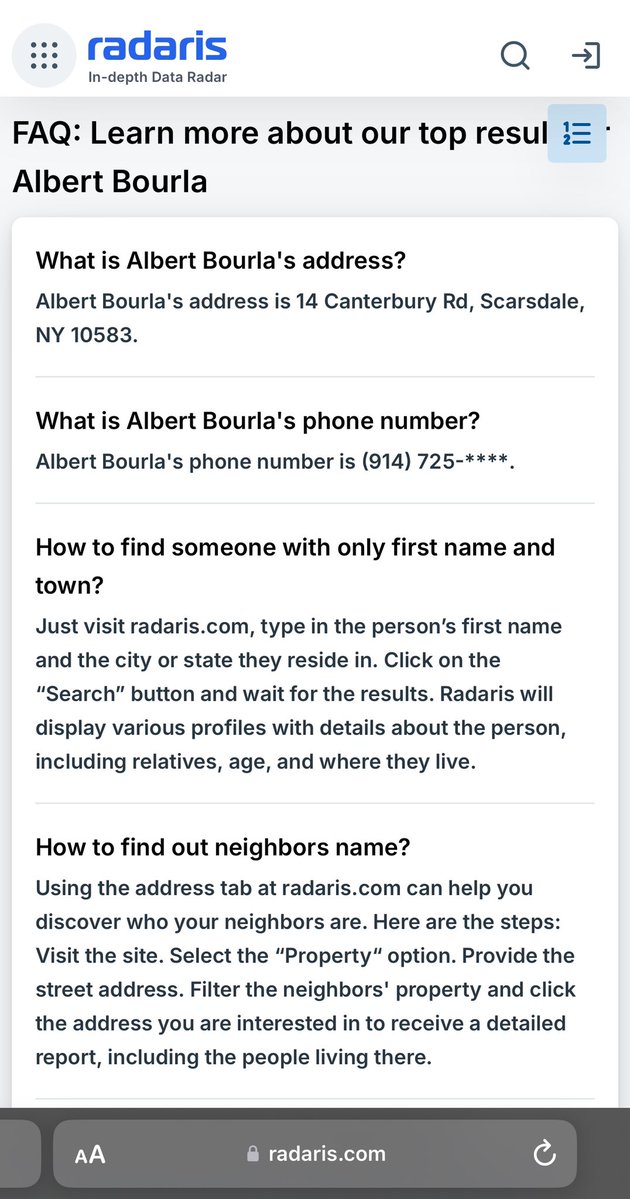Click the lock icon beside radaris.com
Screen dimensions: 630x1199
tap(253, 1154)
